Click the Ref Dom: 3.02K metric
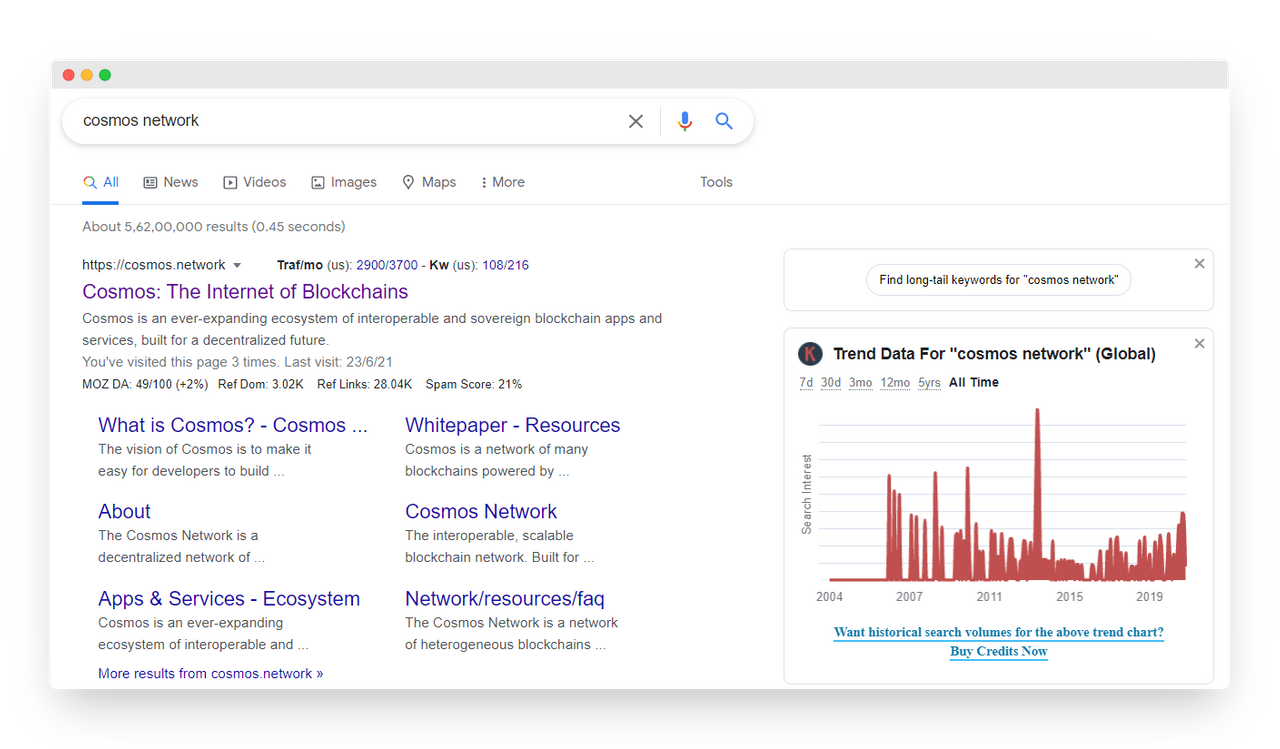 [261, 385]
